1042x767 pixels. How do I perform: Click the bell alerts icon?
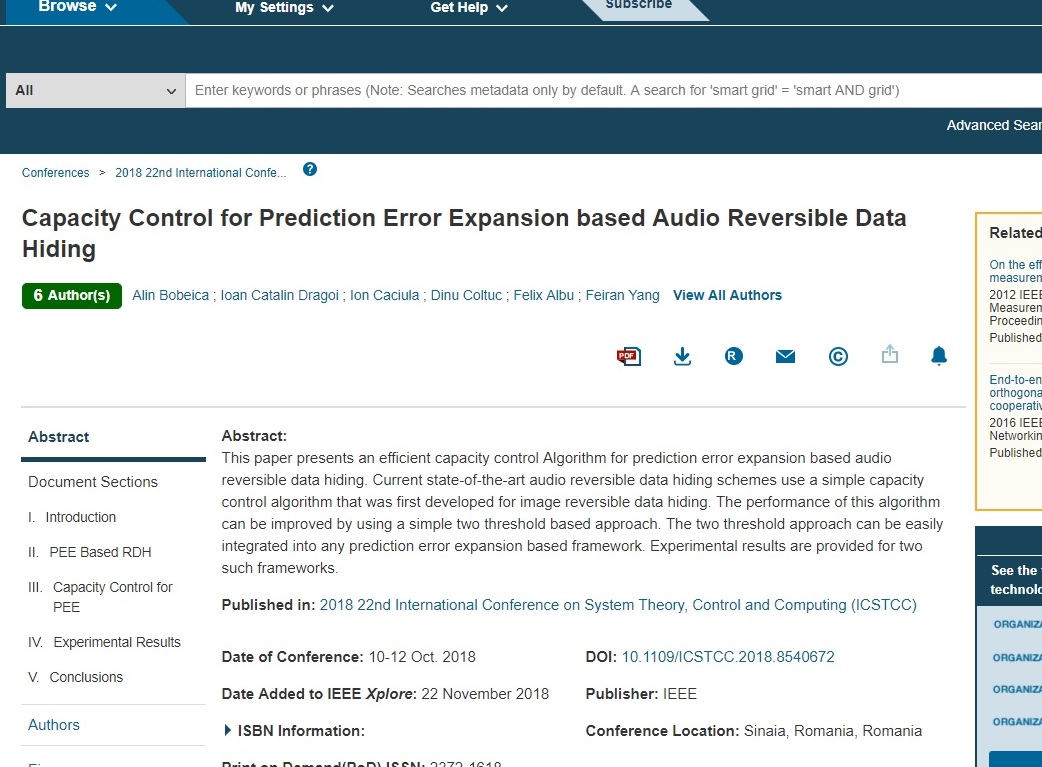click(938, 356)
